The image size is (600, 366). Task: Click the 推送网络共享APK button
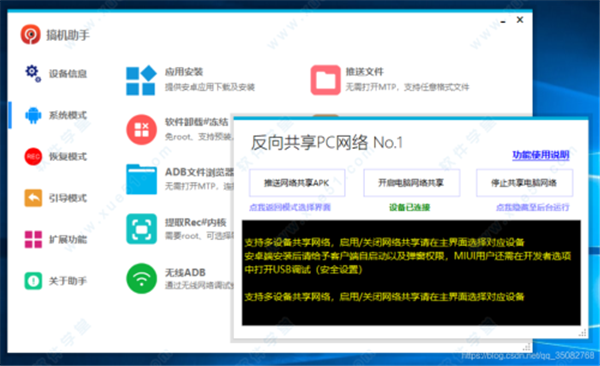point(297,183)
